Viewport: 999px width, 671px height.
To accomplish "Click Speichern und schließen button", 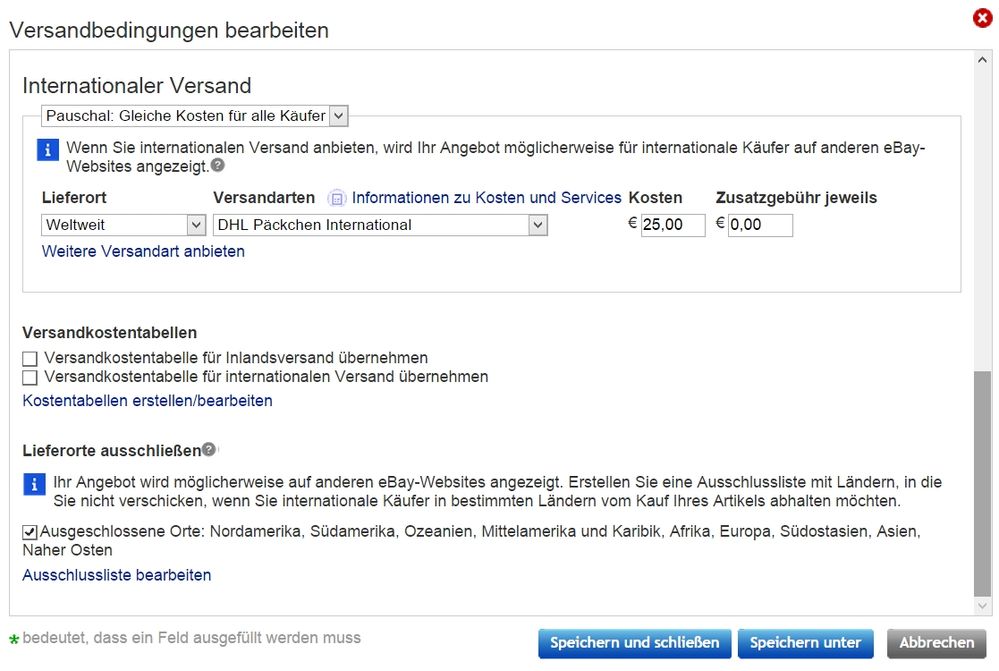I will point(634,643).
